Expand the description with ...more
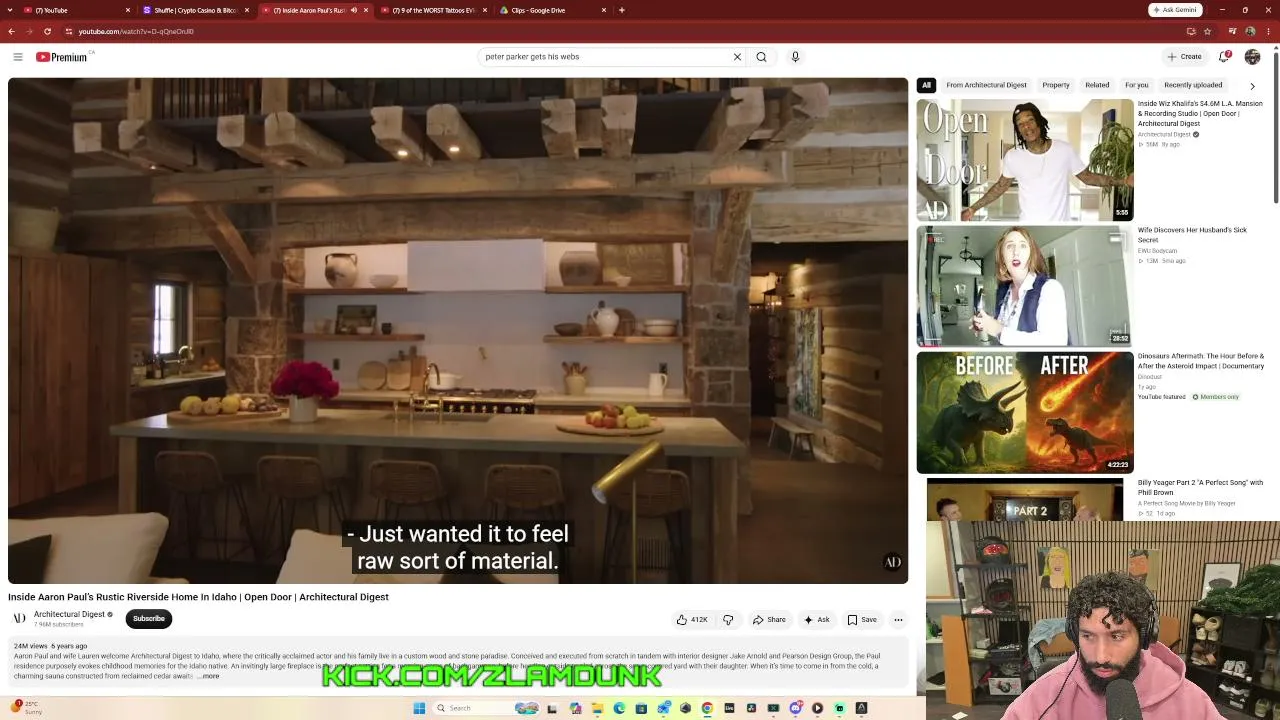This screenshot has height=720, width=1280. [208, 676]
